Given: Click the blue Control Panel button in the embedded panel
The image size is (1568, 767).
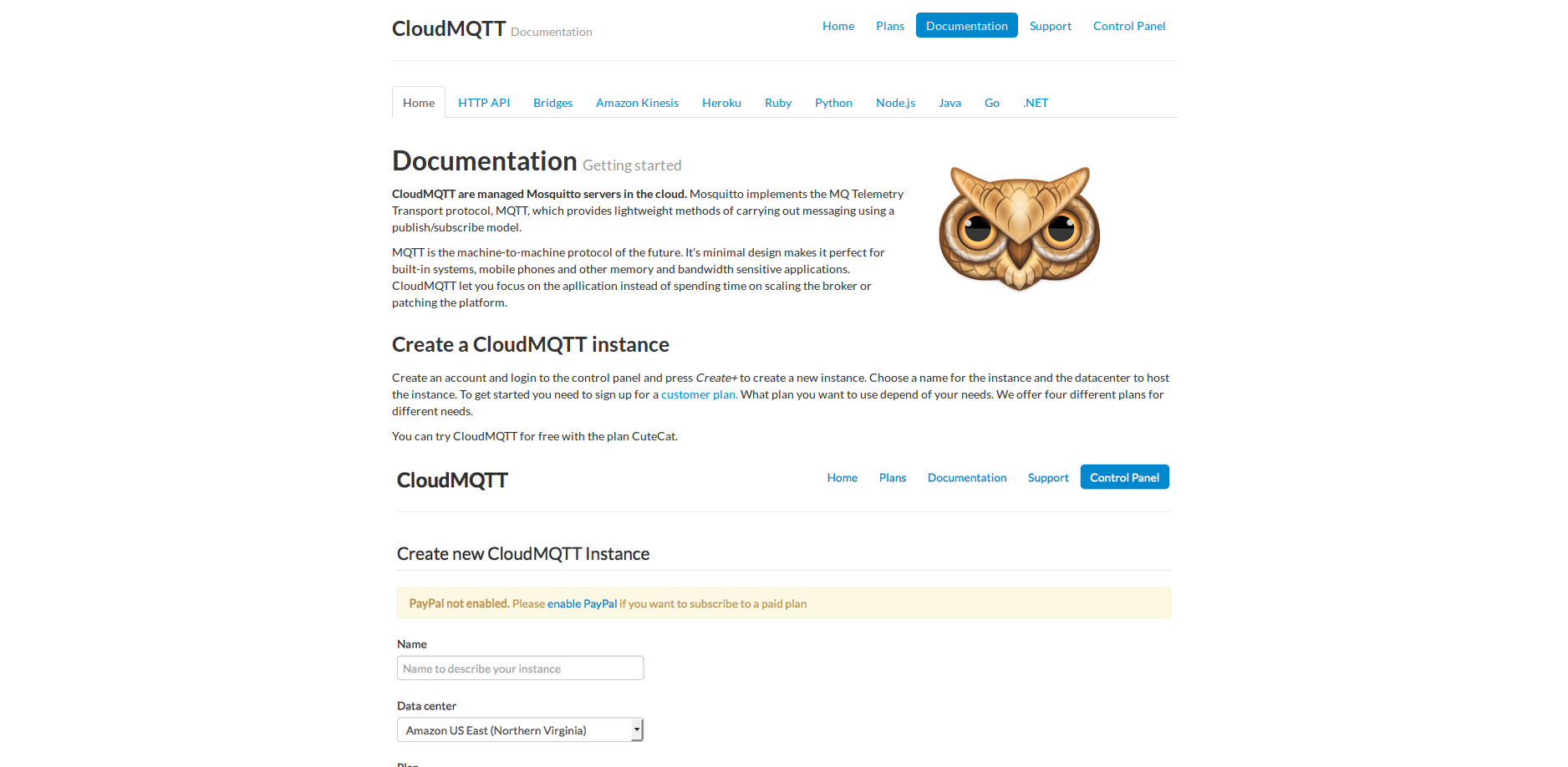Looking at the screenshot, I should [x=1125, y=477].
